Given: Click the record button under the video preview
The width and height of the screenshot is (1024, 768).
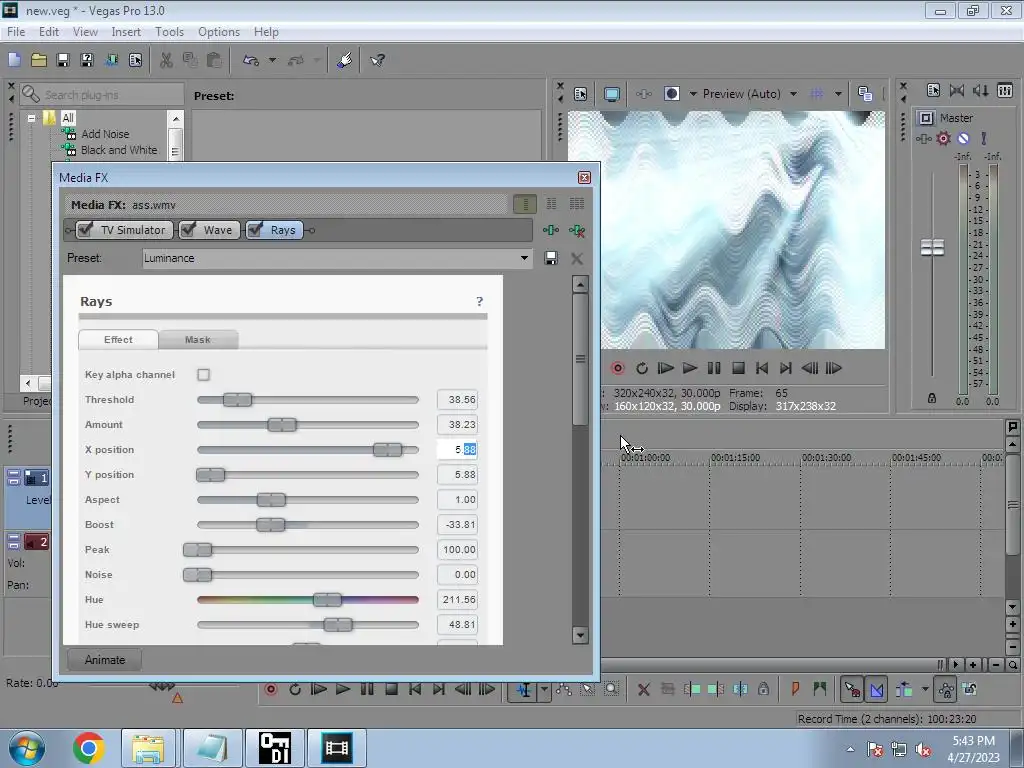Looking at the screenshot, I should coord(617,368).
